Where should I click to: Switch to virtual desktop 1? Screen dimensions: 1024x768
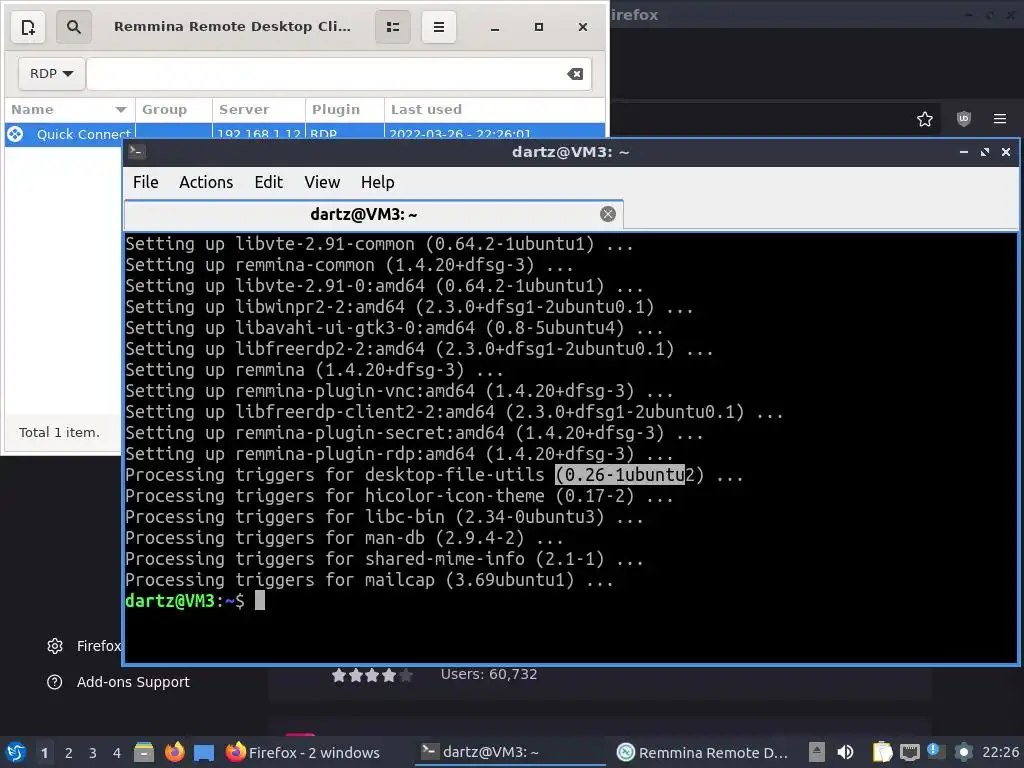click(x=44, y=753)
